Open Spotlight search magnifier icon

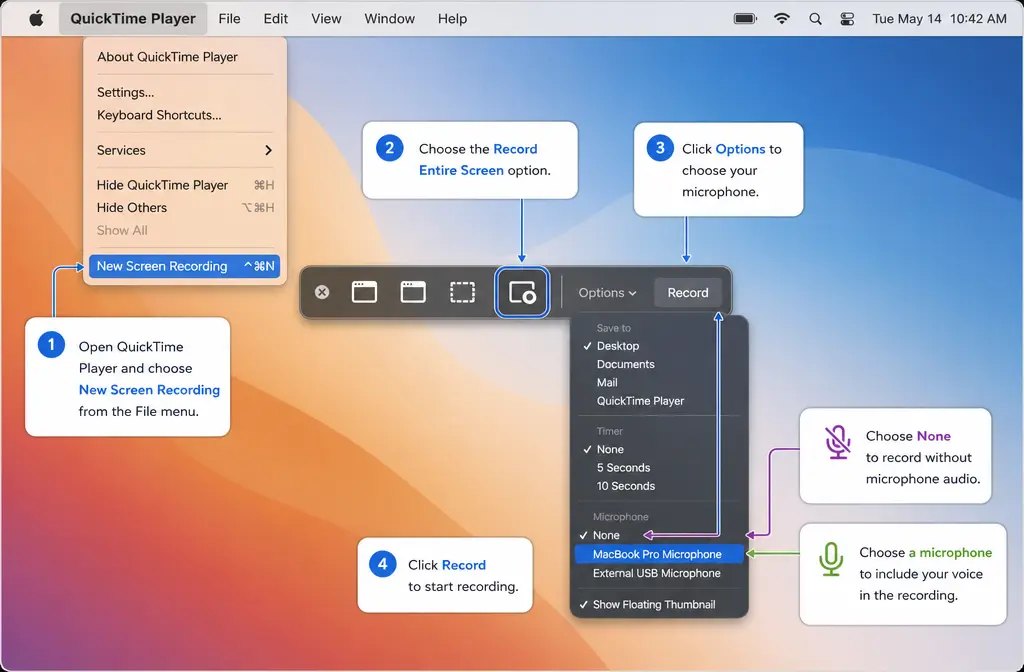(x=815, y=19)
